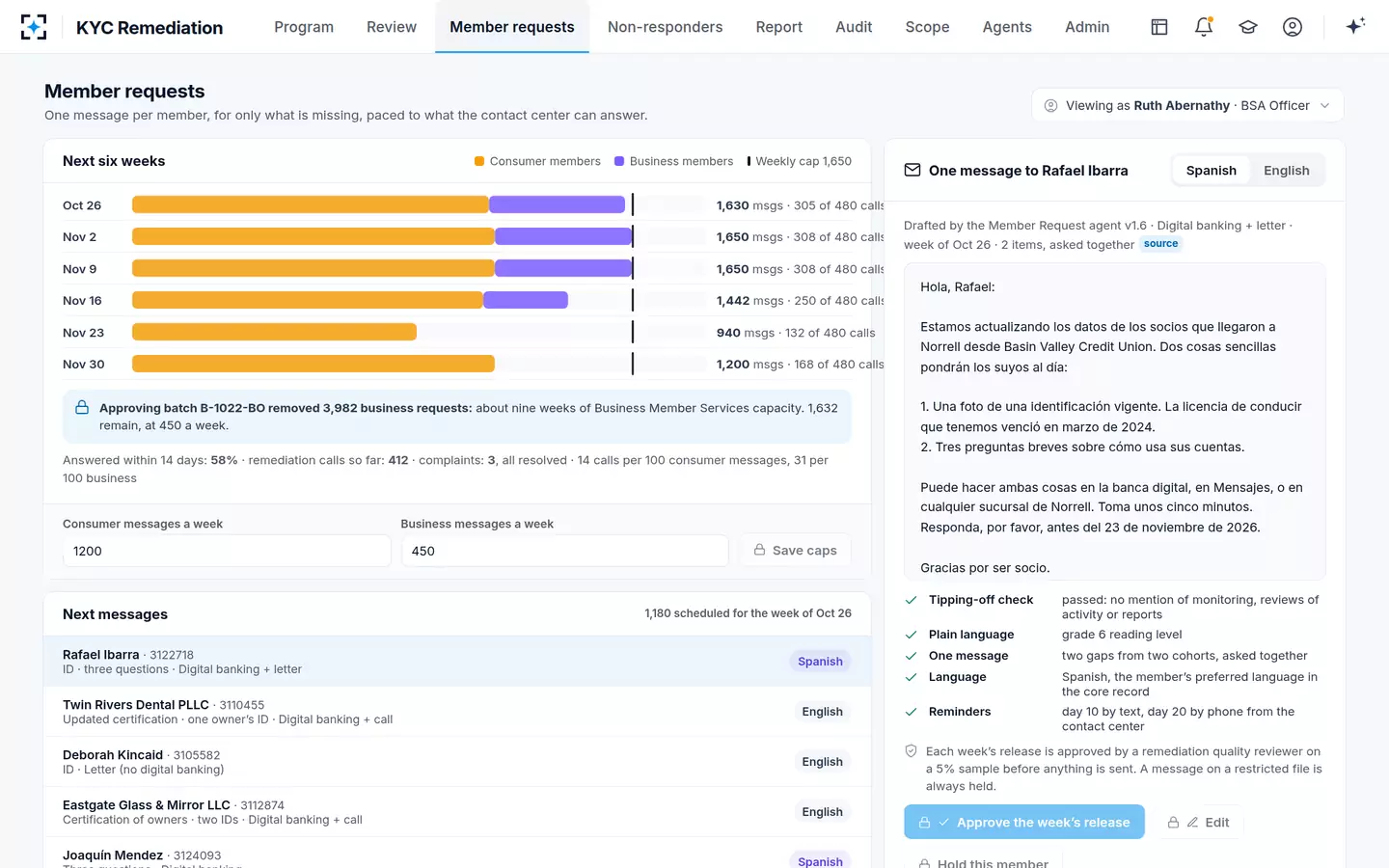This screenshot has width=1389, height=868.
Task: Open the Report tab
Action: tap(779, 27)
